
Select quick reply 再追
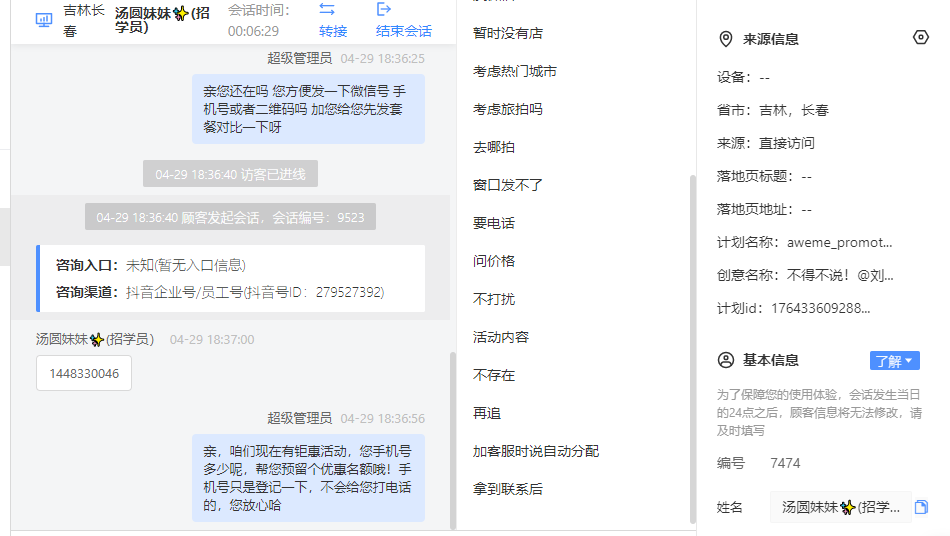[487, 413]
